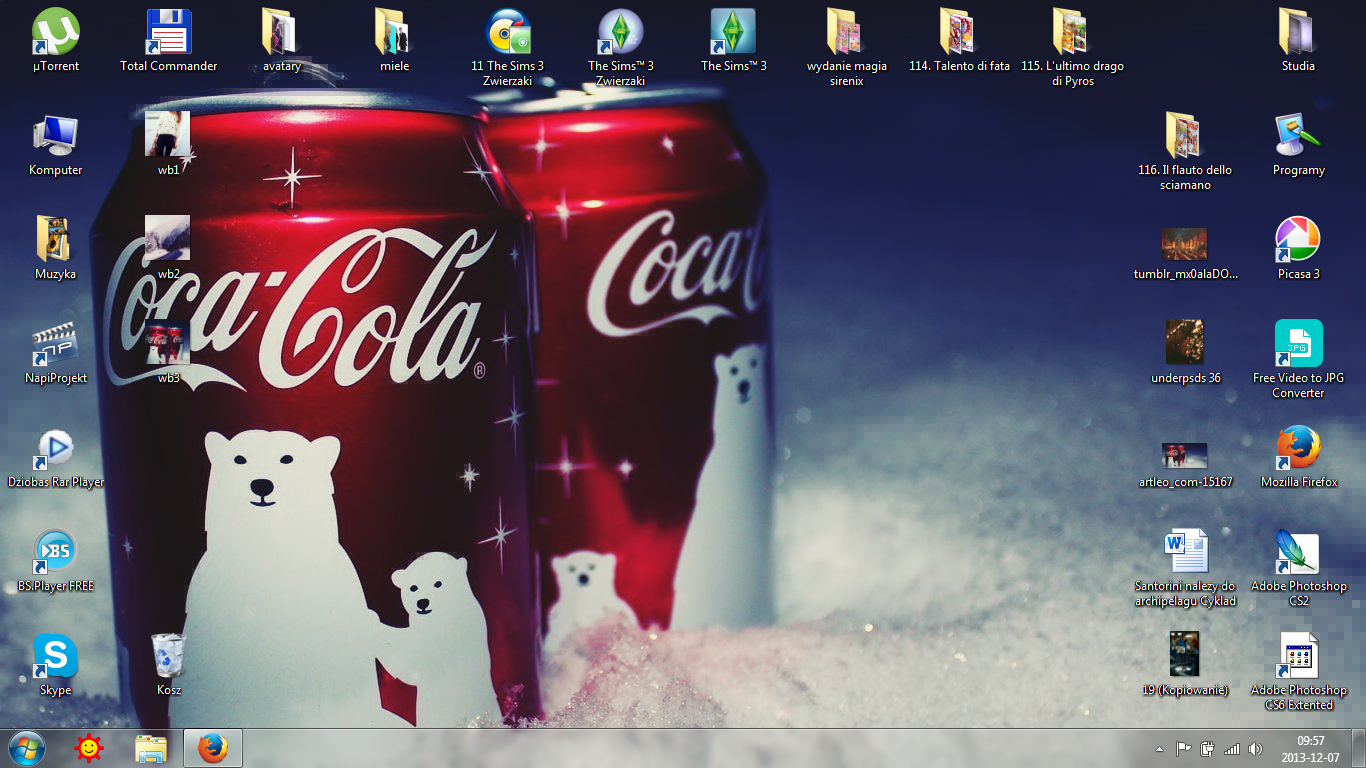The height and width of the screenshot is (768, 1366).
Task: Select the Kosz recycle bin
Action: point(169,664)
